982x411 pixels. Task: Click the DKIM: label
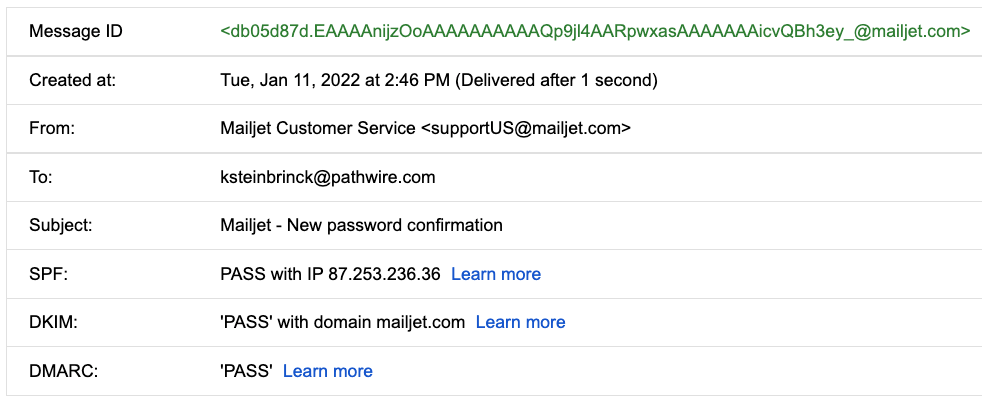click(x=53, y=323)
